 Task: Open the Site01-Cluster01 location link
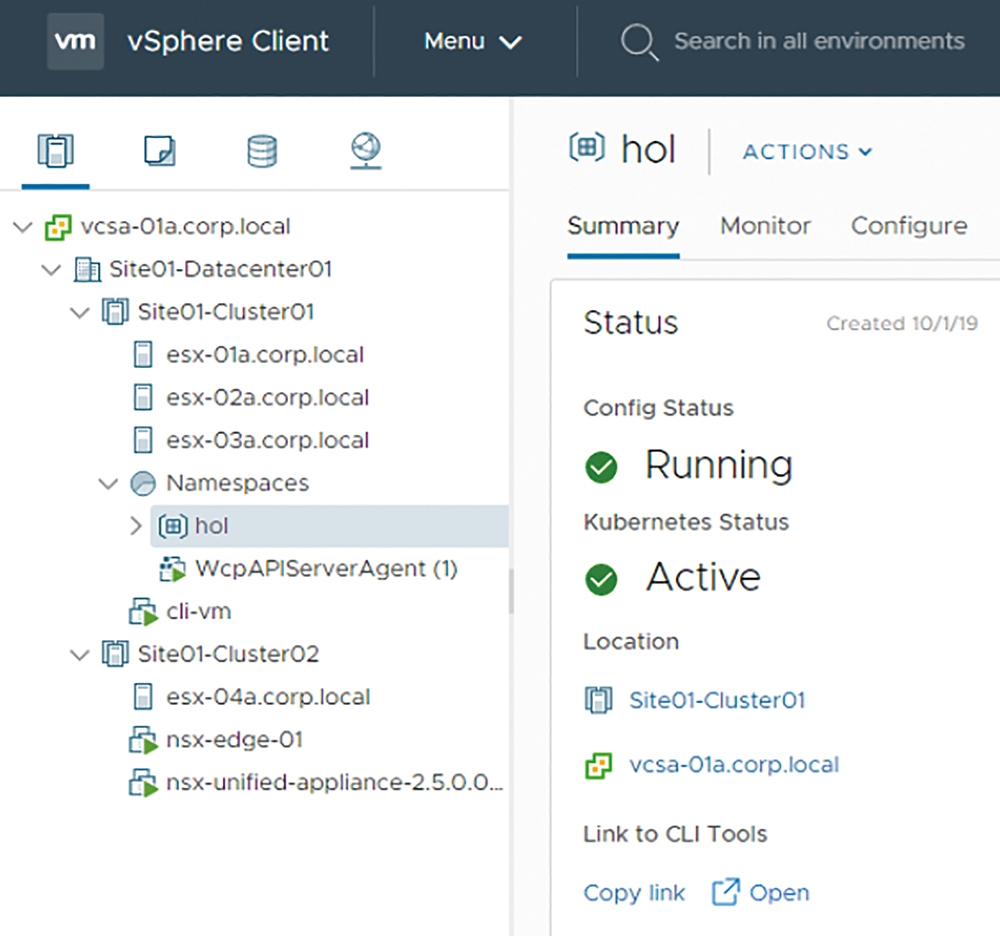[x=717, y=701]
